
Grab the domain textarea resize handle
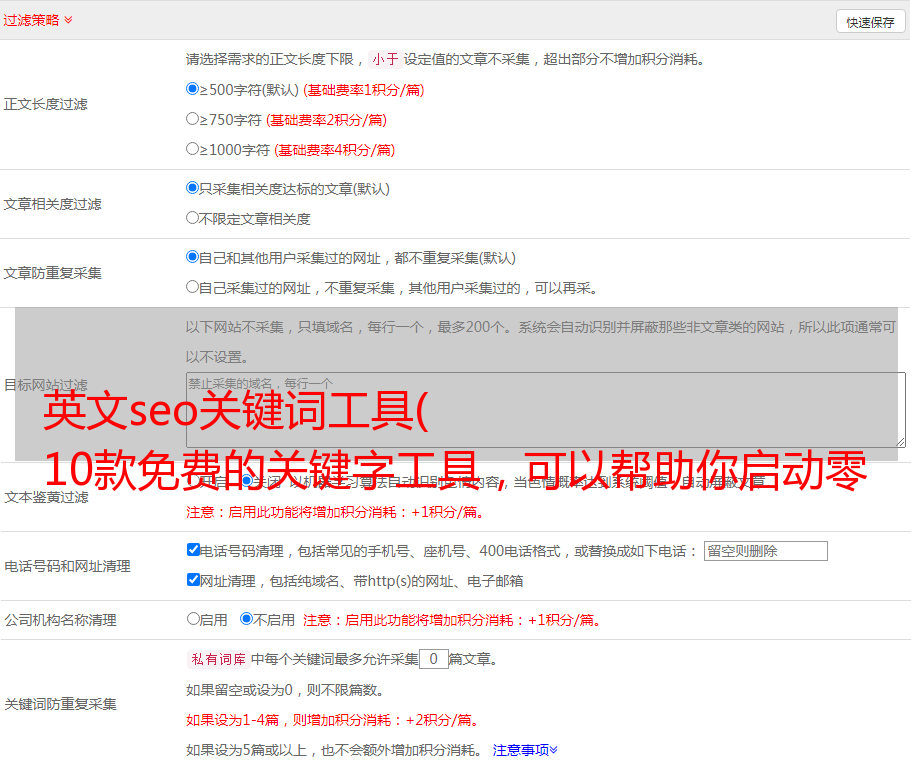point(900,442)
